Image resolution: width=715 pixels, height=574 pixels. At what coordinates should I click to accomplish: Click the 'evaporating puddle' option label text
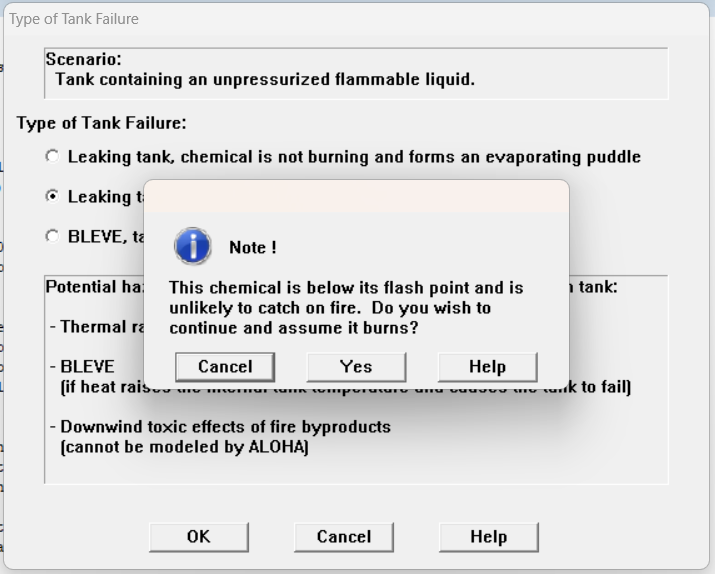point(354,157)
